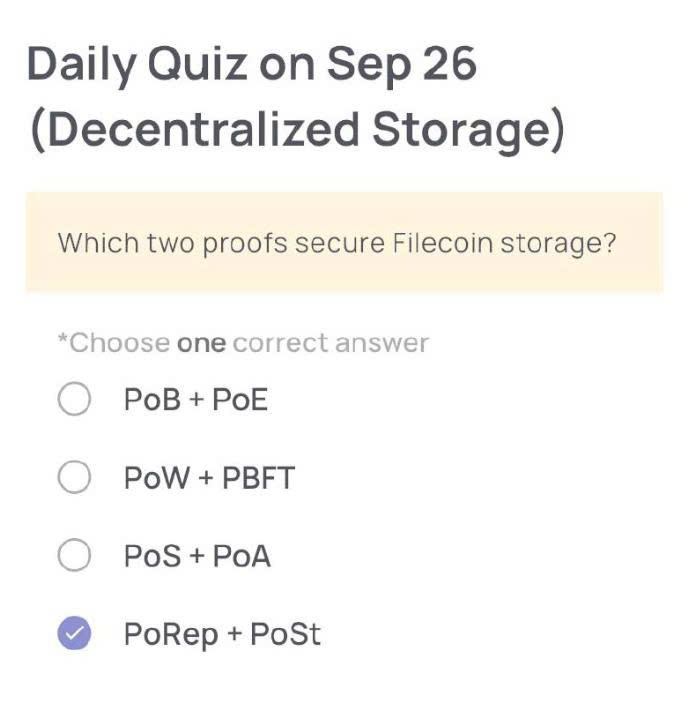Click the "(Decentralized Storage)" subtitle line

297,131
